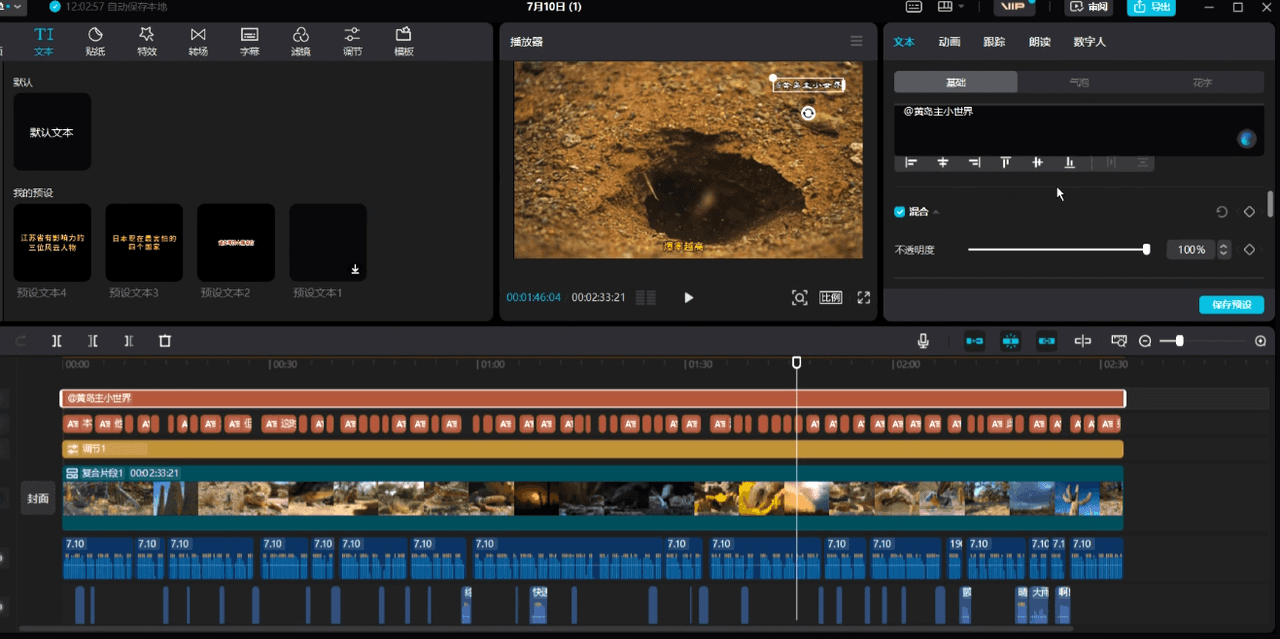Click the 比例 aspect ratio button
This screenshot has width=1280, height=639.
831,297
